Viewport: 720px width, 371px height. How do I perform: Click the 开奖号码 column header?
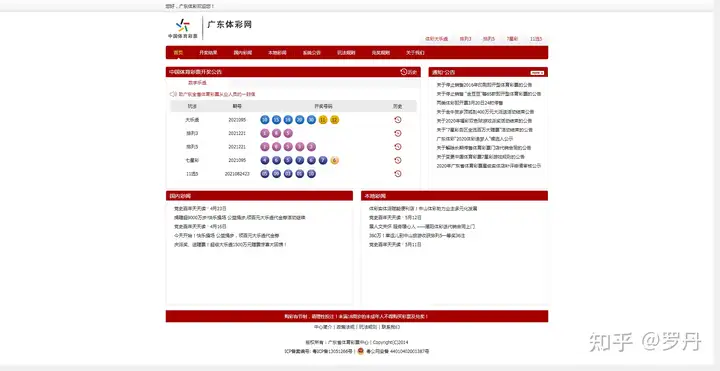323,107
